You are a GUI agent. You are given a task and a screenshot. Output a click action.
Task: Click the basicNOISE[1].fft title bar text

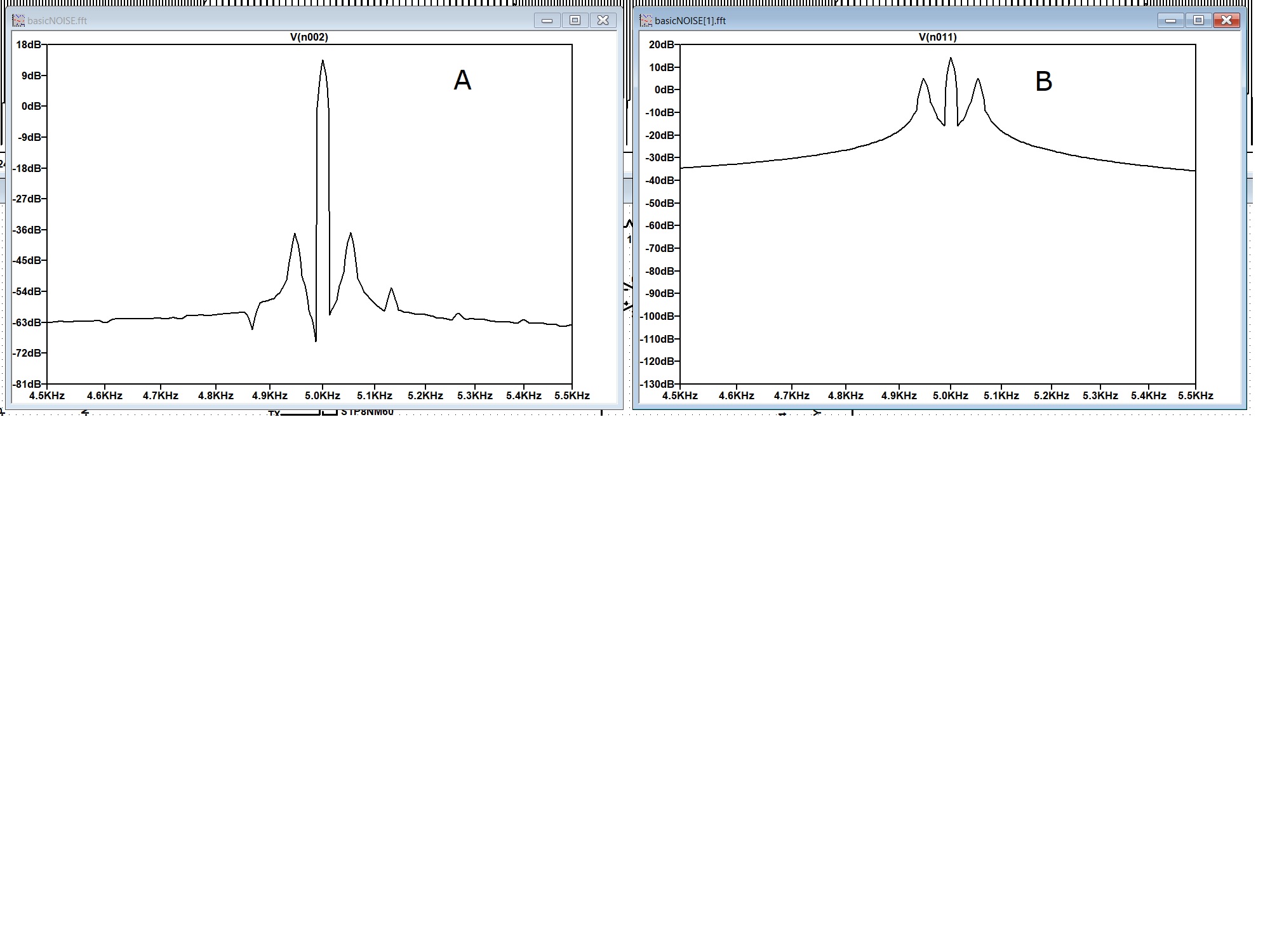pyautogui.click(x=690, y=21)
